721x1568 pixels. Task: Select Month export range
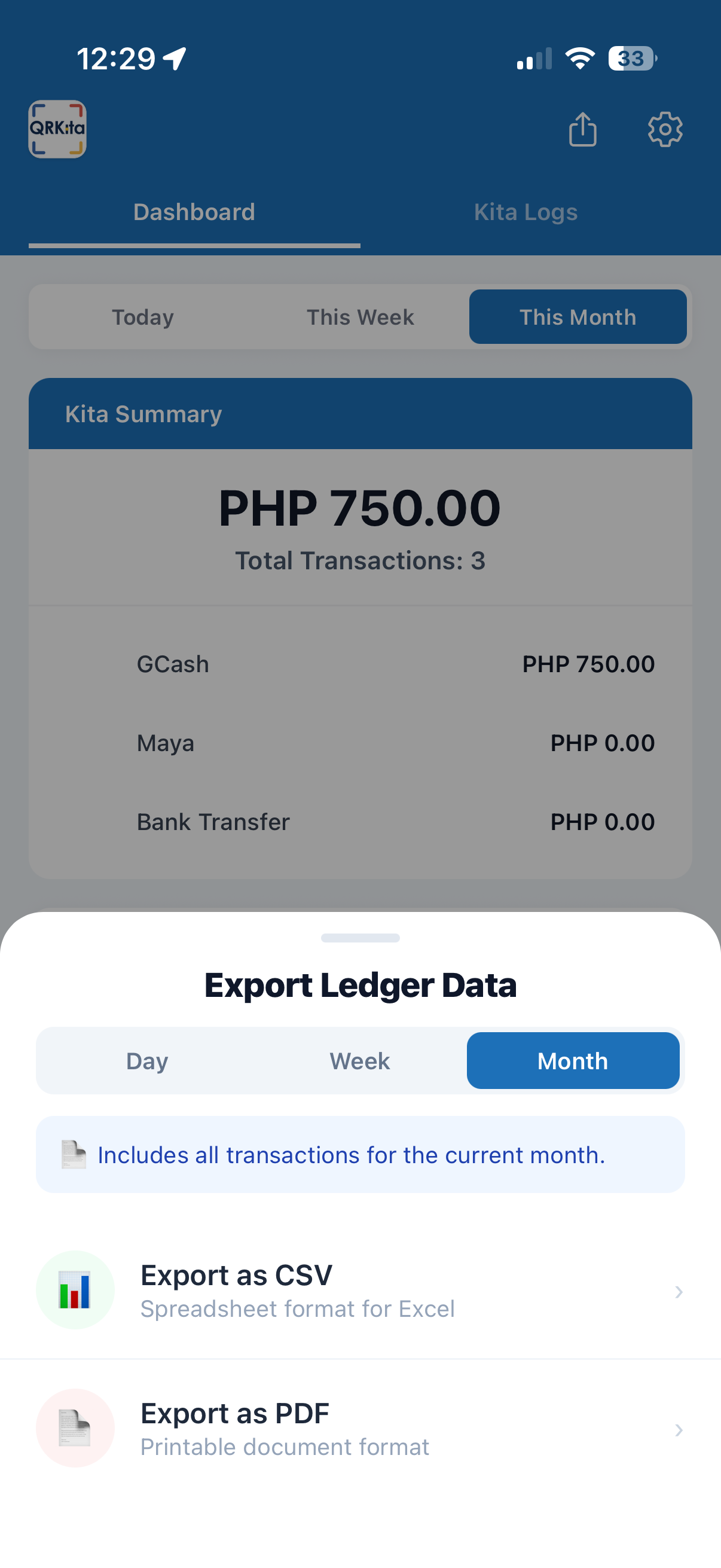[x=573, y=1061]
